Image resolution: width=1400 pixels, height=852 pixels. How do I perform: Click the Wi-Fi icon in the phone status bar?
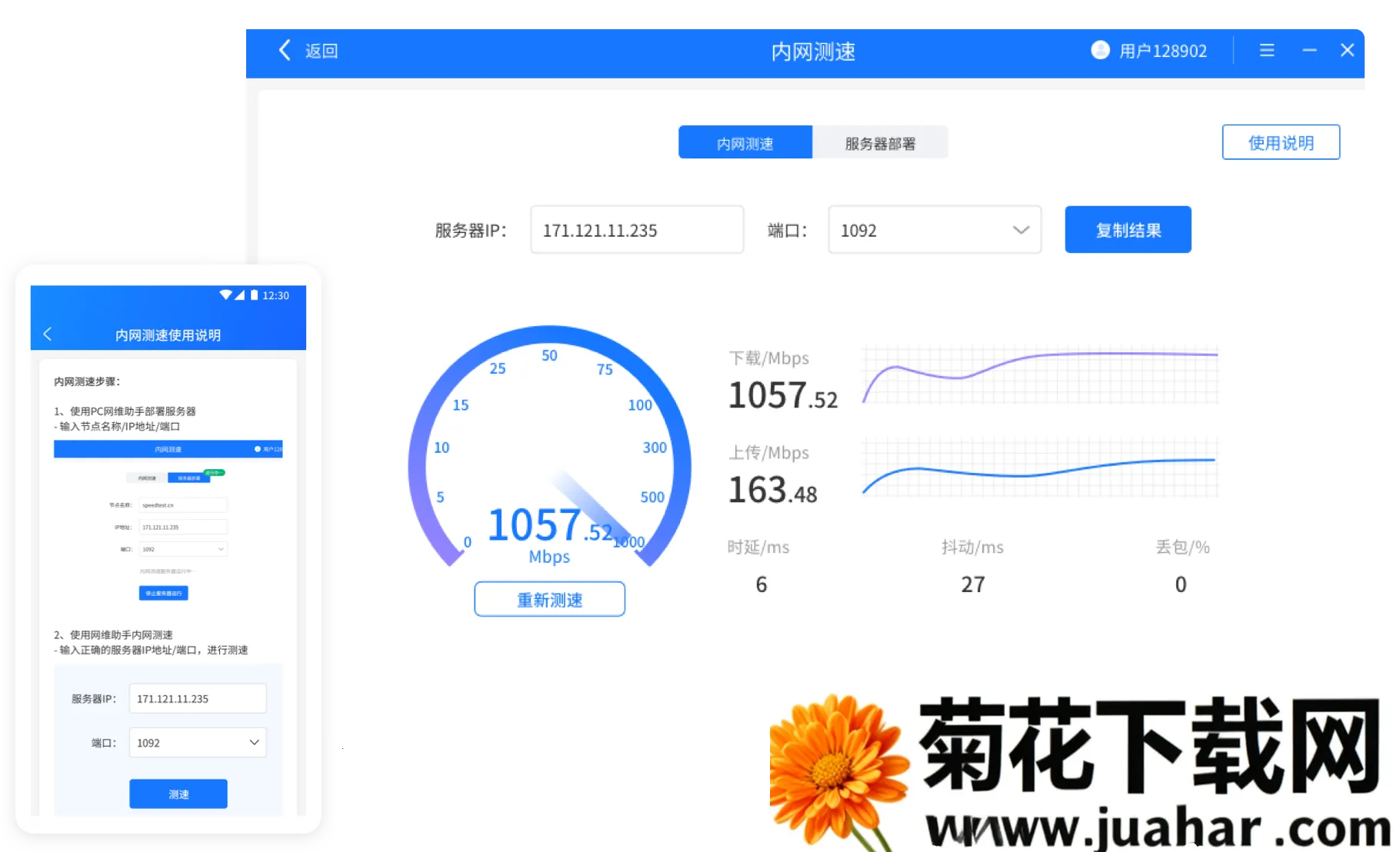(x=225, y=295)
